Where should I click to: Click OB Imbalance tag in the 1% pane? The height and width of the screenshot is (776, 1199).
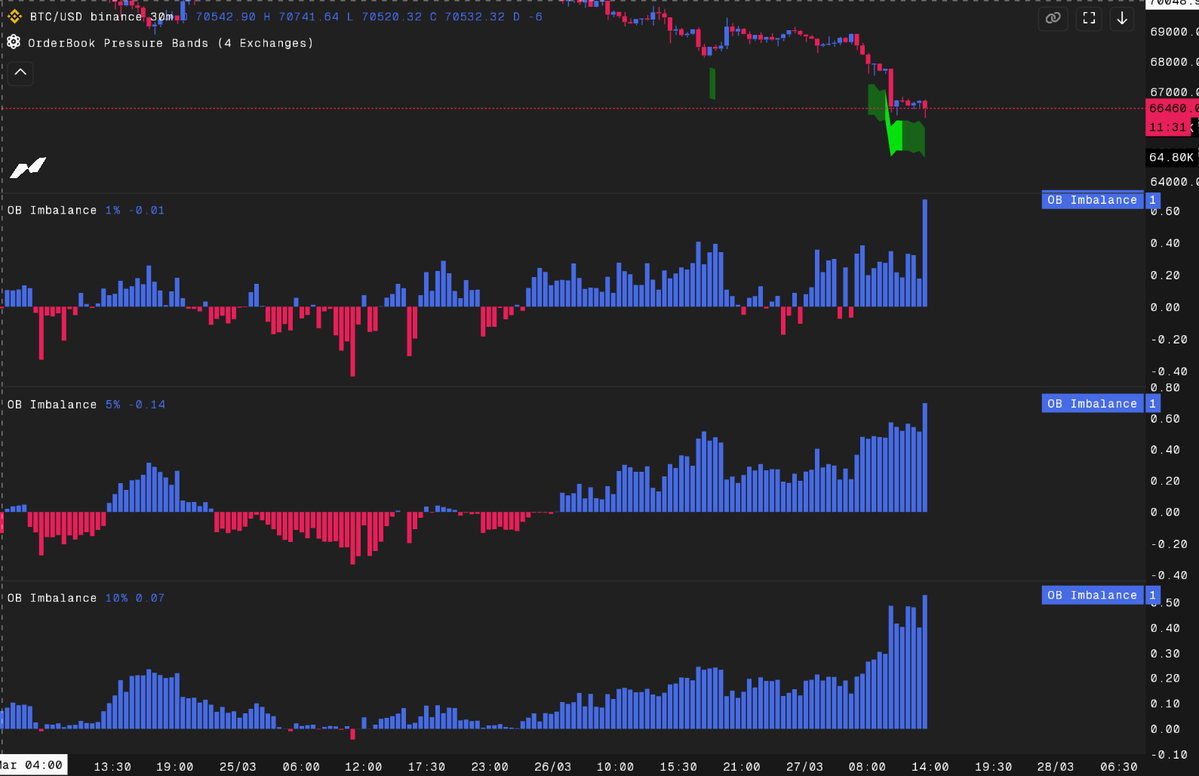click(x=1092, y=200)
